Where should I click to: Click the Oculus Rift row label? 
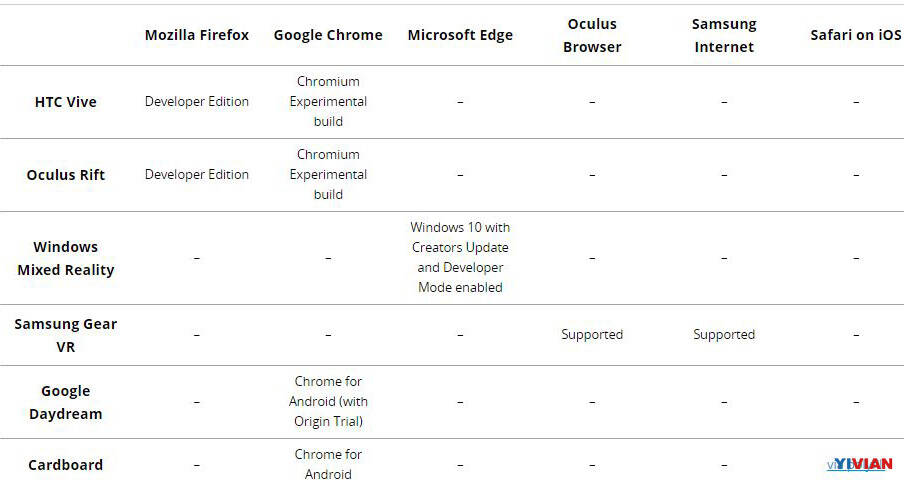(x=66, y=175)
